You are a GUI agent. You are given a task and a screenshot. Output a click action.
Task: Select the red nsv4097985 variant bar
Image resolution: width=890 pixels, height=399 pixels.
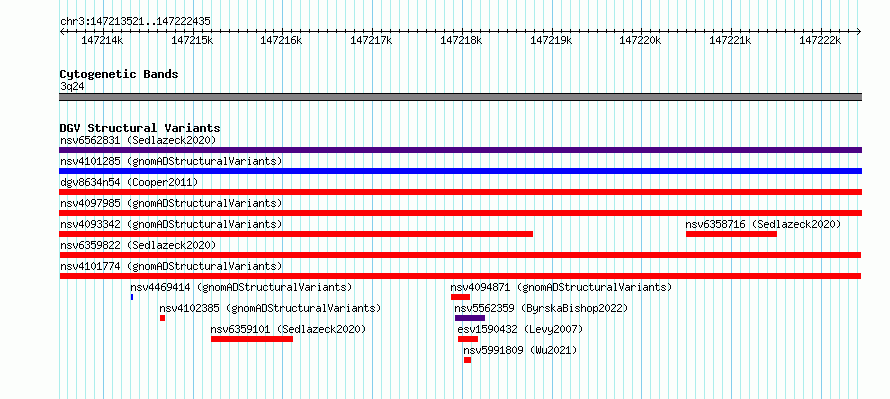(x=460, y=213)
